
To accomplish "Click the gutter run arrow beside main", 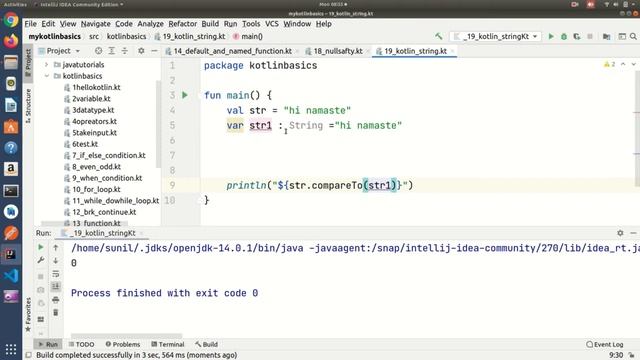I will (185, 95).
